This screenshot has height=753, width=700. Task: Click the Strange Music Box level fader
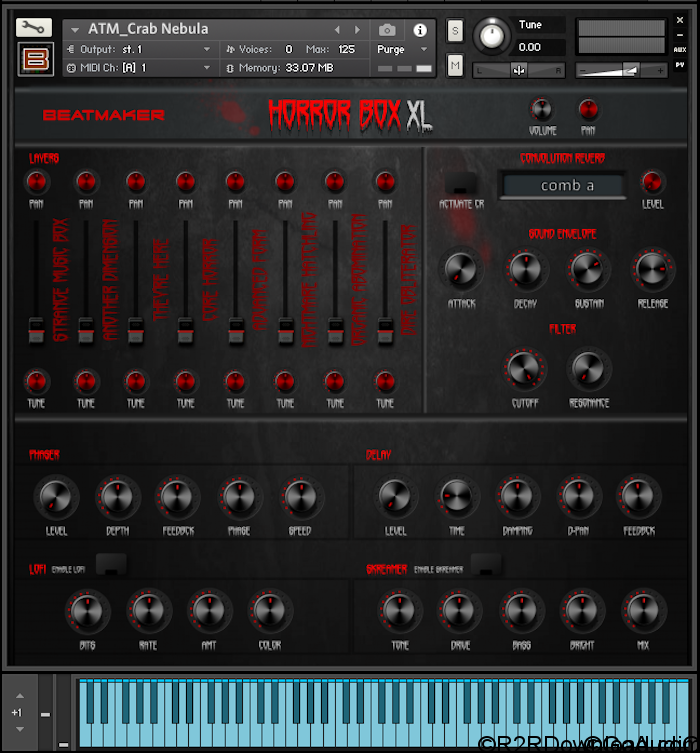pyautogui.click(x=36, y=330)
